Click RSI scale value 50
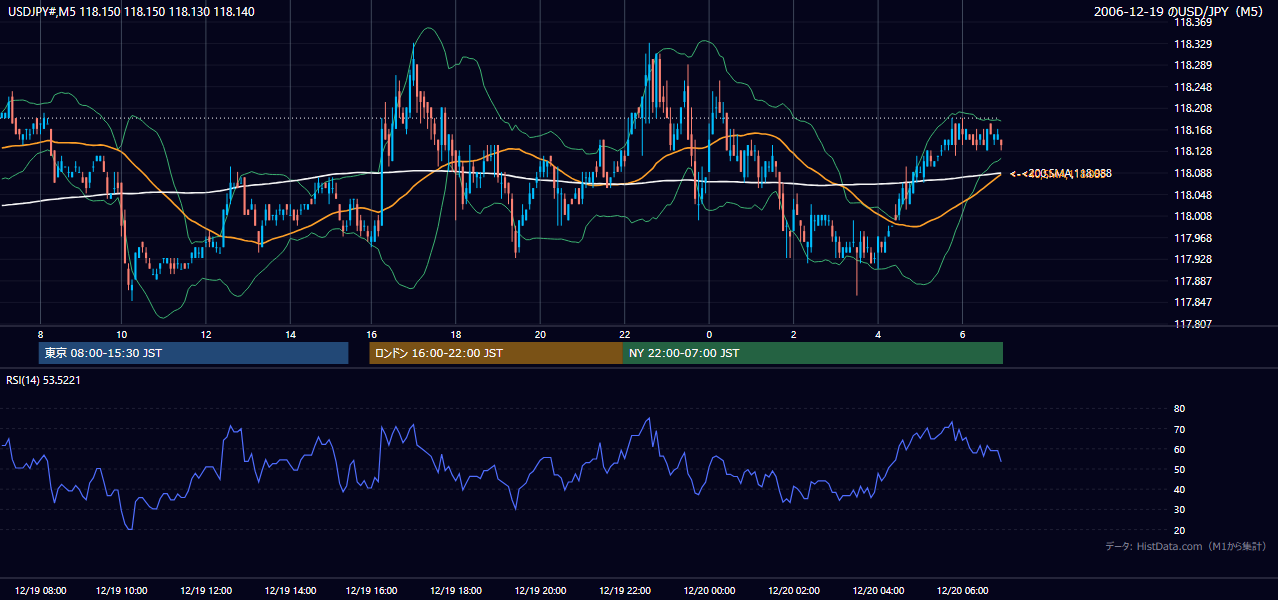Image resolution: width=1278 pixels, height=600 pixels. [1180, 469]
